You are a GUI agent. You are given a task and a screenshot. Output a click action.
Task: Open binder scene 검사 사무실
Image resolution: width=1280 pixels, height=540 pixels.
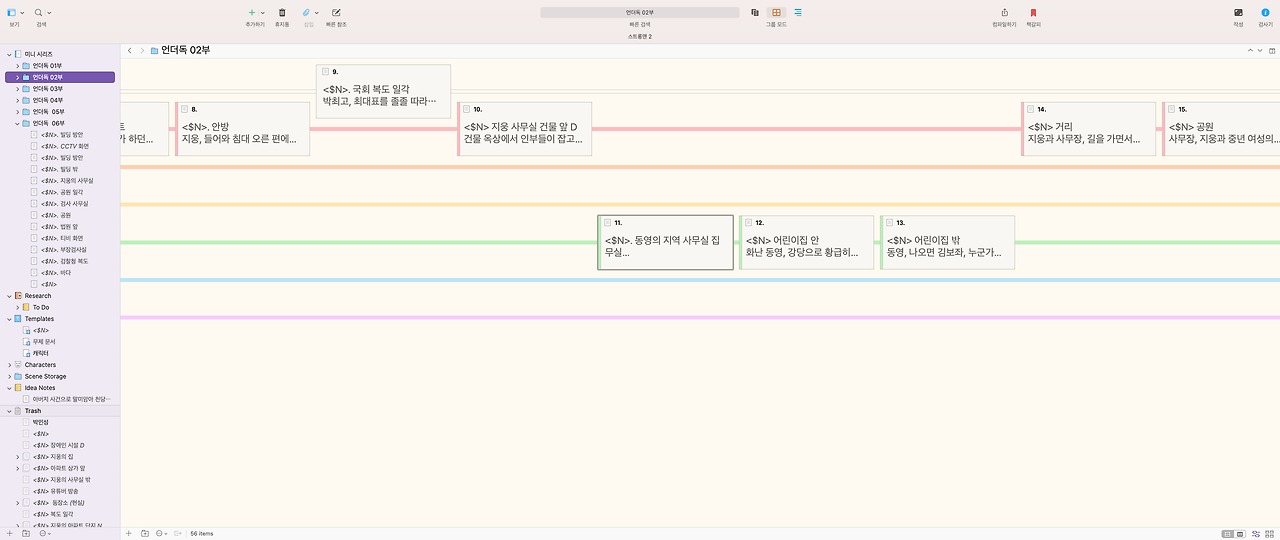coord(64,203)
